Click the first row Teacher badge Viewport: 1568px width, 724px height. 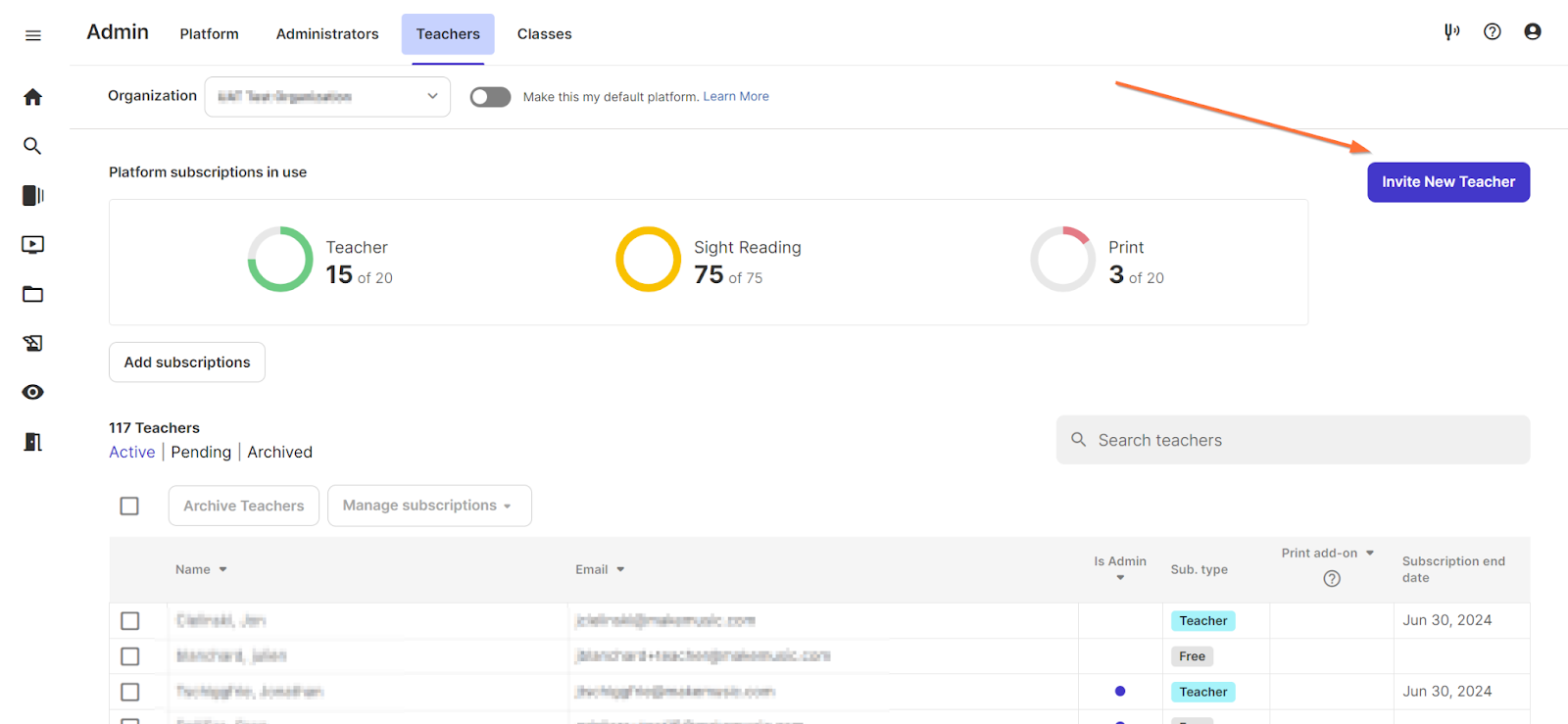pos(1202,621)
